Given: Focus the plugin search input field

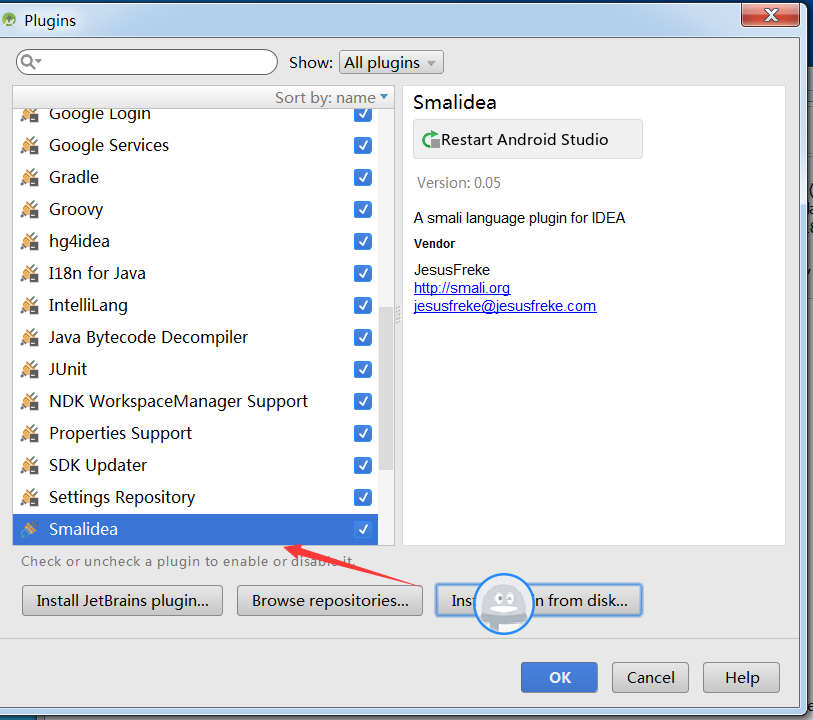Looking at the screenshot, I should [147, 62].
